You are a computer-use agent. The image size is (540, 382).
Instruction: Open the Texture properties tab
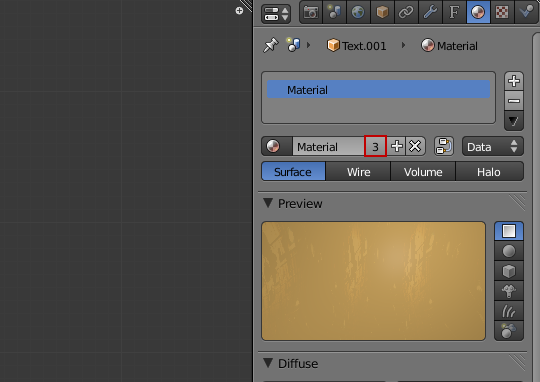(502, 12)
